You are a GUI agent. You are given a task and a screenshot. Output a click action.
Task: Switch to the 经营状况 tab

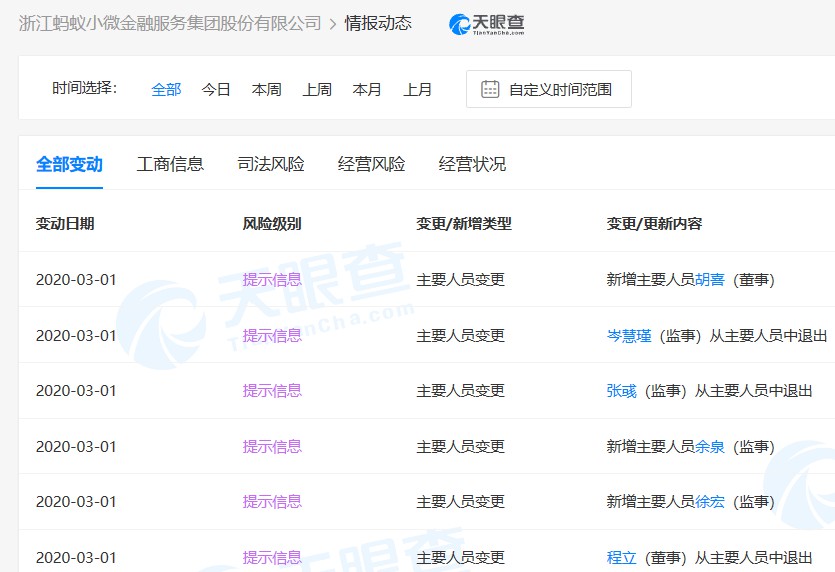pyautogui.click(x=472, y=164)
